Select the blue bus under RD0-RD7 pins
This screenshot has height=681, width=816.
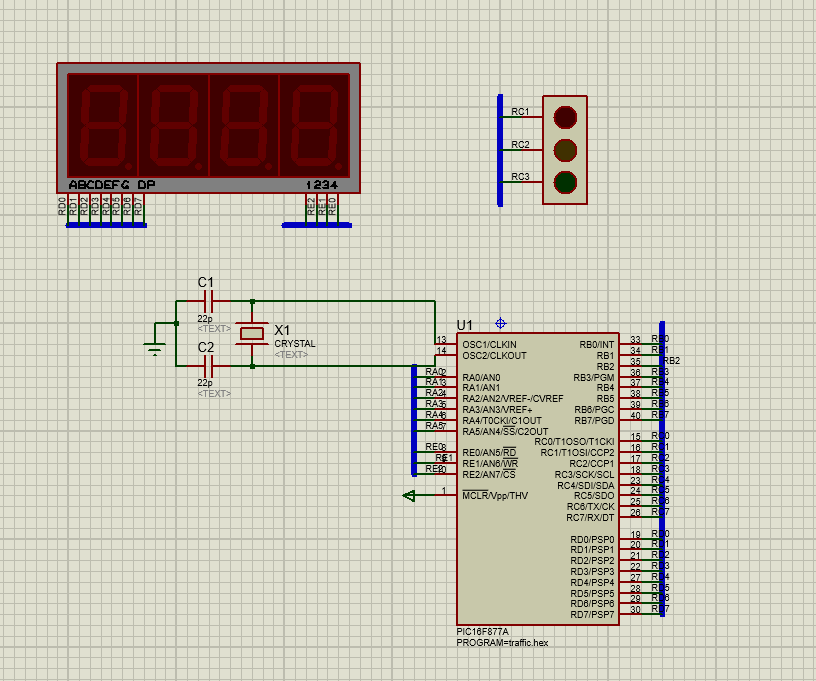click(106, 225)
